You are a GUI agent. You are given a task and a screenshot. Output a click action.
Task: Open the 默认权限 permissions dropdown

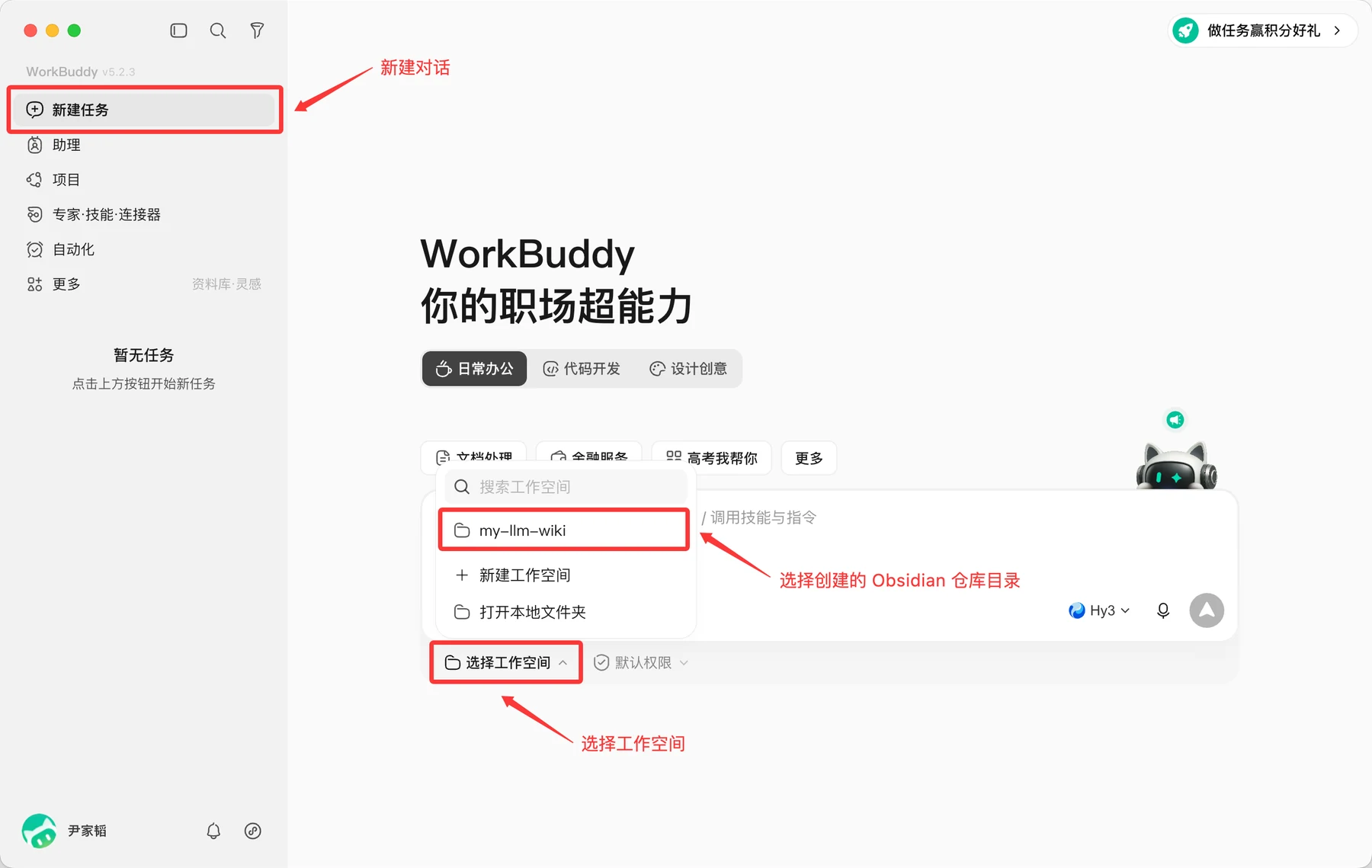coord(641,662)
